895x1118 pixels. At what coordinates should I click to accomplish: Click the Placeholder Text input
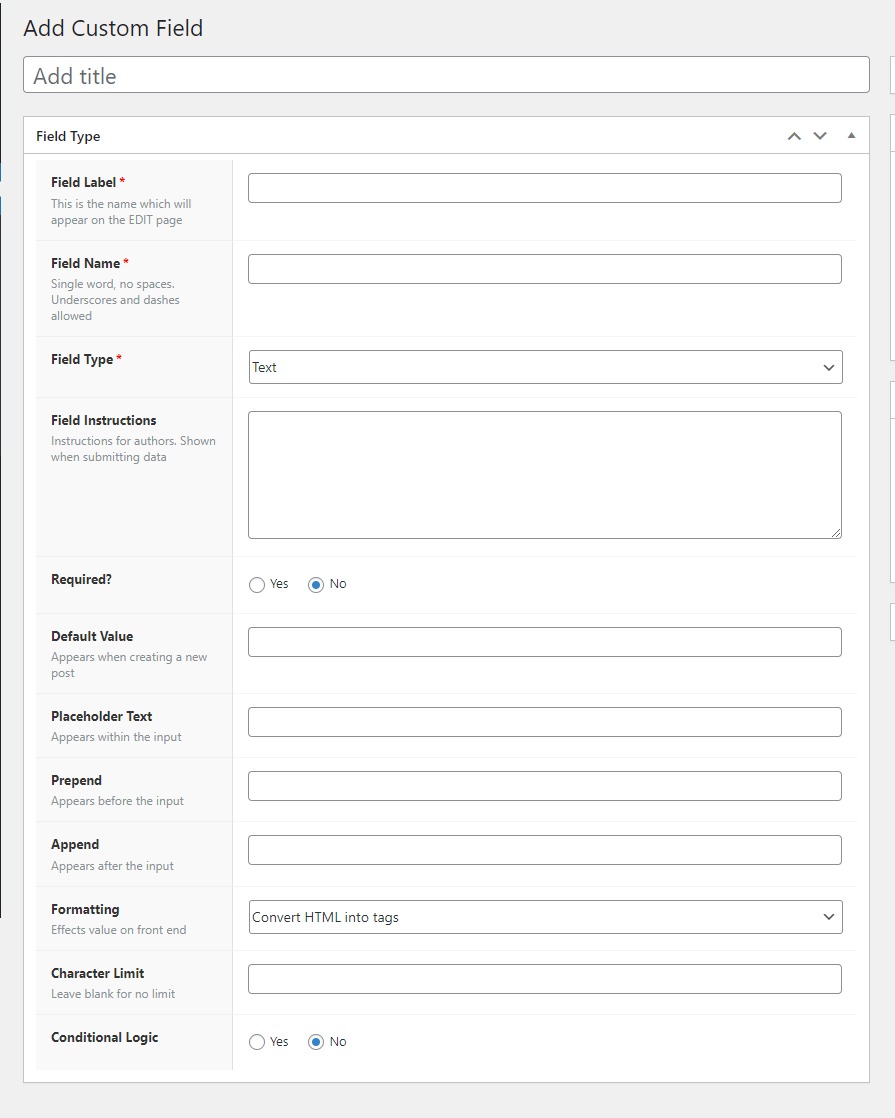click(545, 722)
